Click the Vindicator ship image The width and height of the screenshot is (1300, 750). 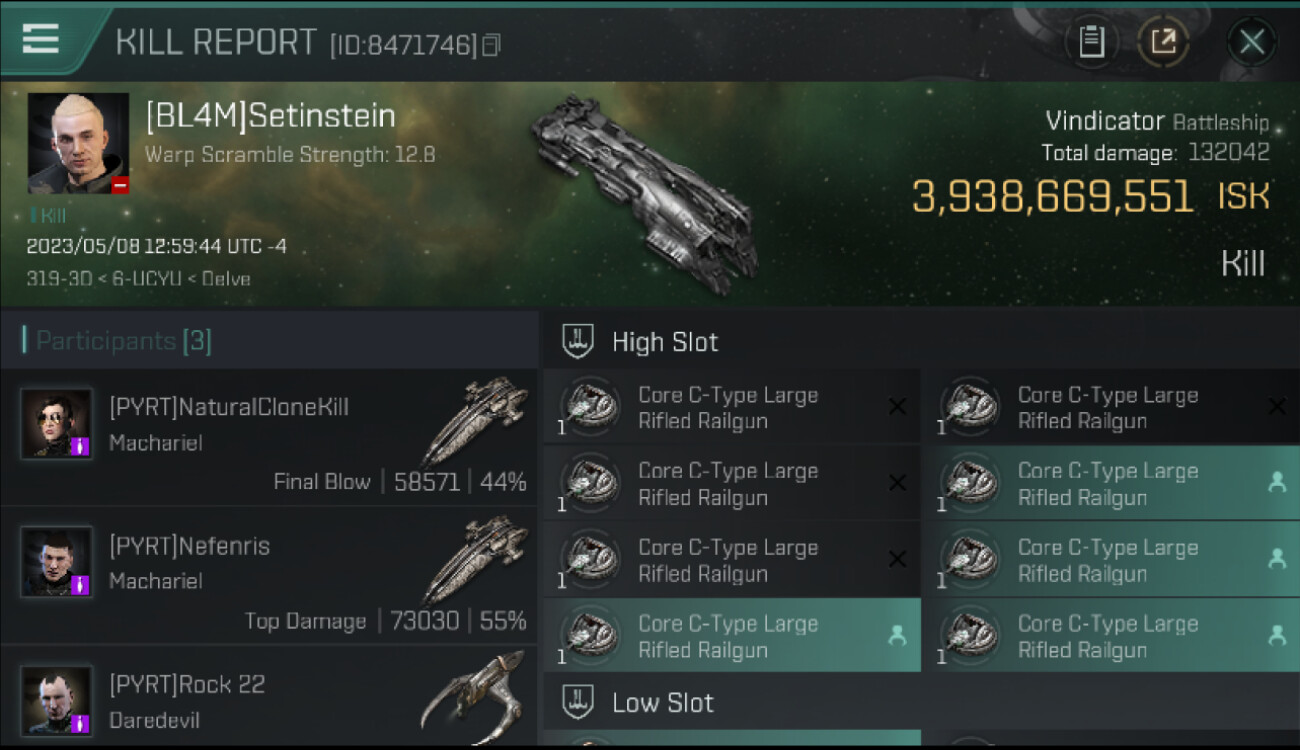643,193
